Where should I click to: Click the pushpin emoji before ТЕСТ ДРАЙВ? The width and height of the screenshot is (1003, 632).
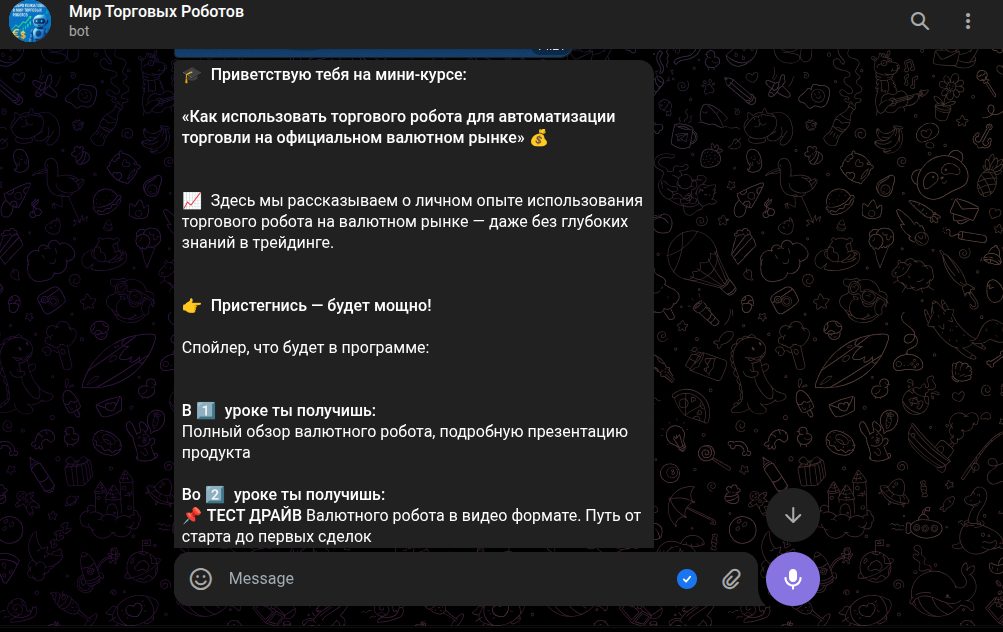(x=191, y=516)
